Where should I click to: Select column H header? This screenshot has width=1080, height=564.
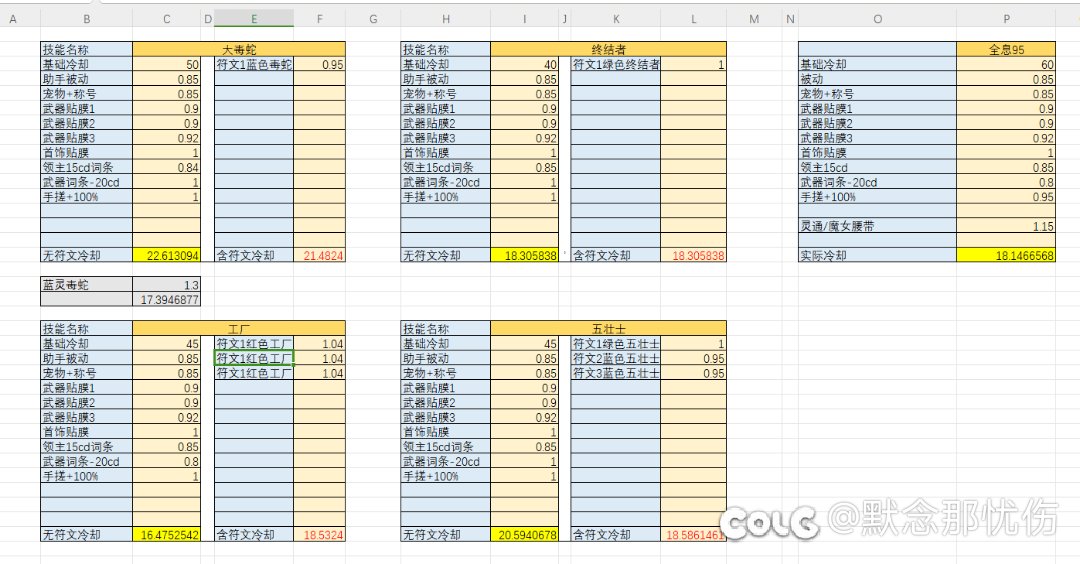[446, 19]
